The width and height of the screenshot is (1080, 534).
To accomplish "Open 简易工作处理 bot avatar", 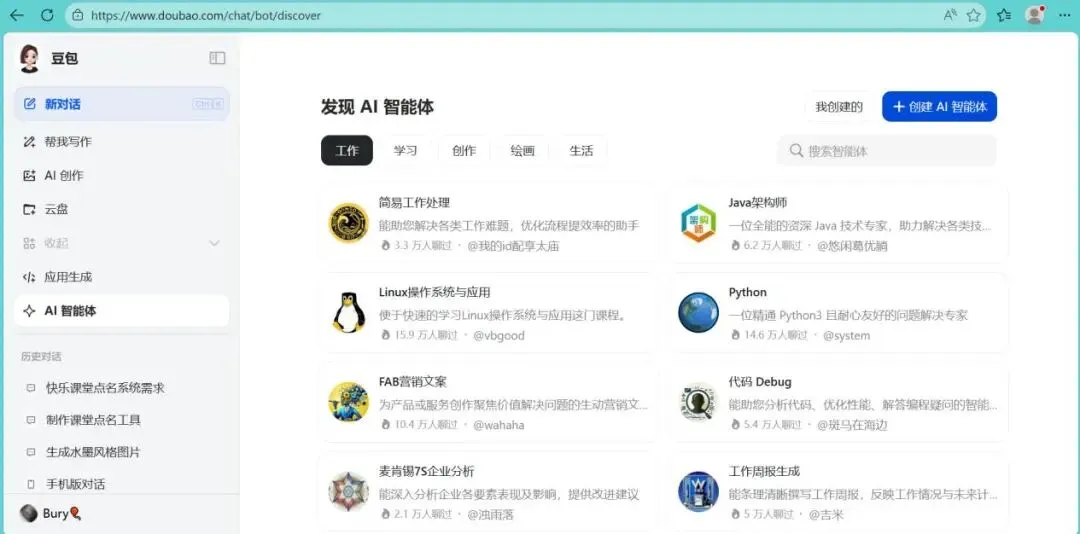I will (x=349, y=223).
